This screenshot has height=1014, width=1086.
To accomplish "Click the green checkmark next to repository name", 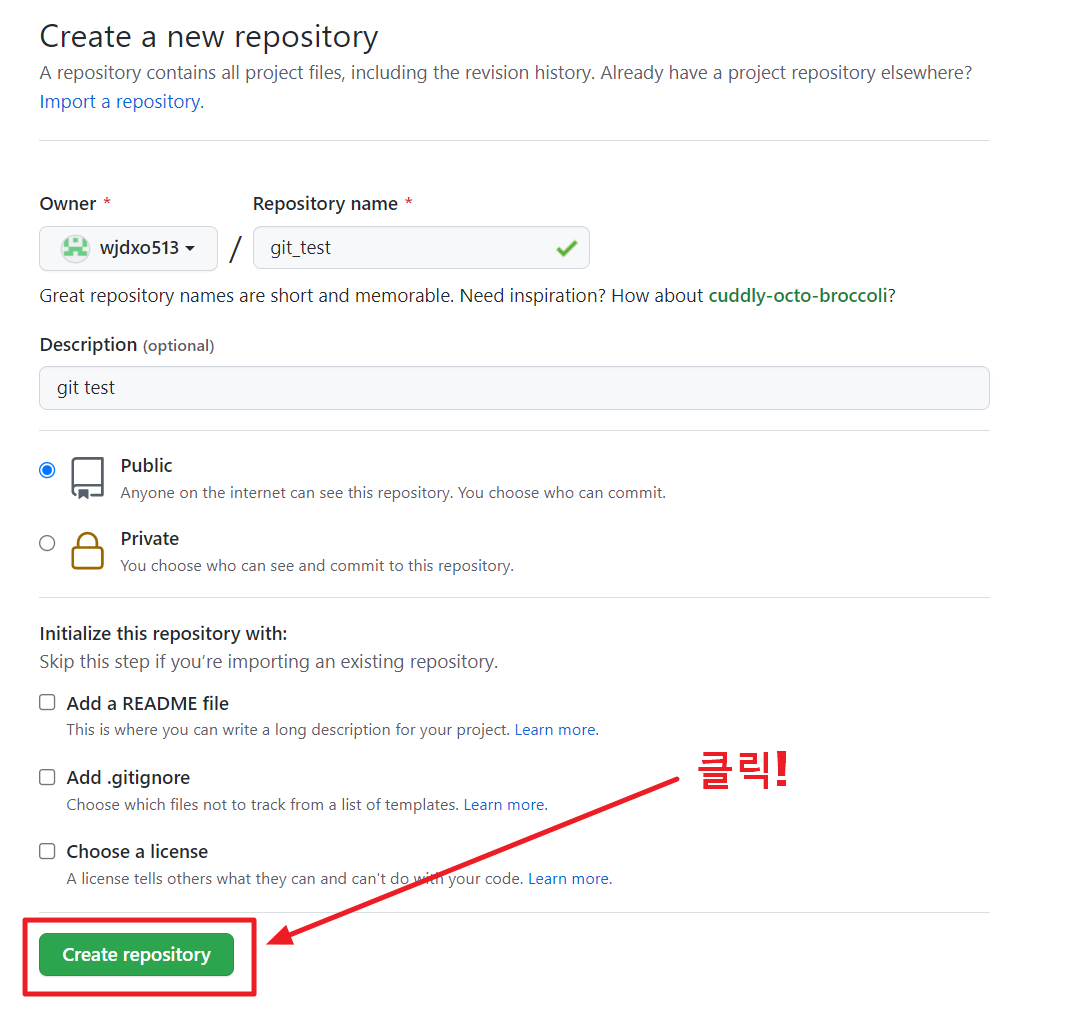I will pyautogui.click(x=568, y=247).
